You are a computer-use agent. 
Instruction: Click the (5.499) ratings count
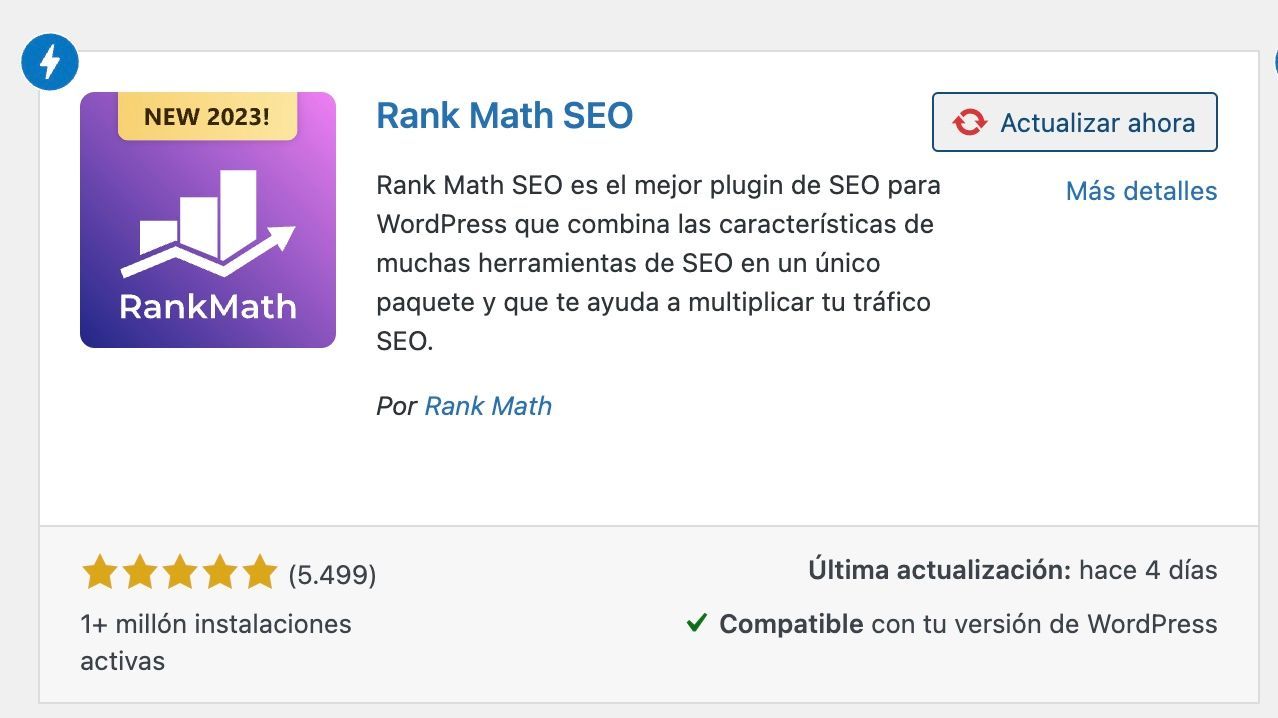(332, 575)
